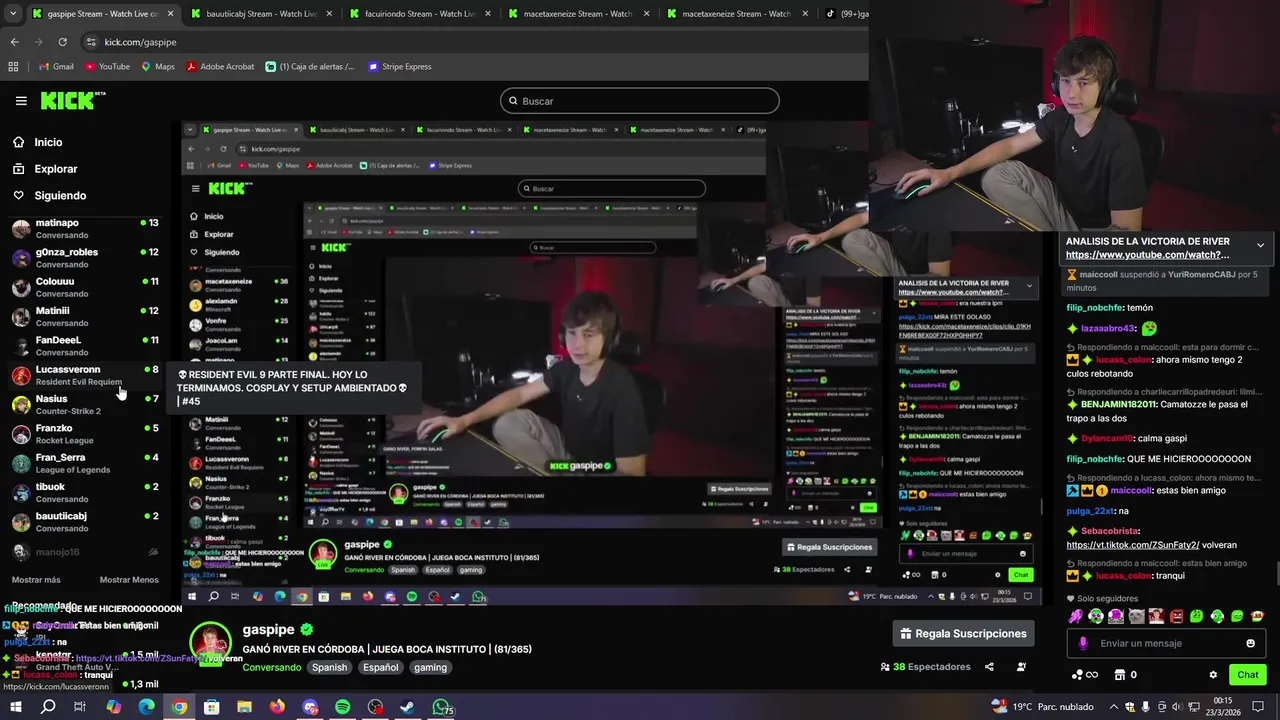Open Lucassveronn channel in sidebar

[x=84, y=375]
